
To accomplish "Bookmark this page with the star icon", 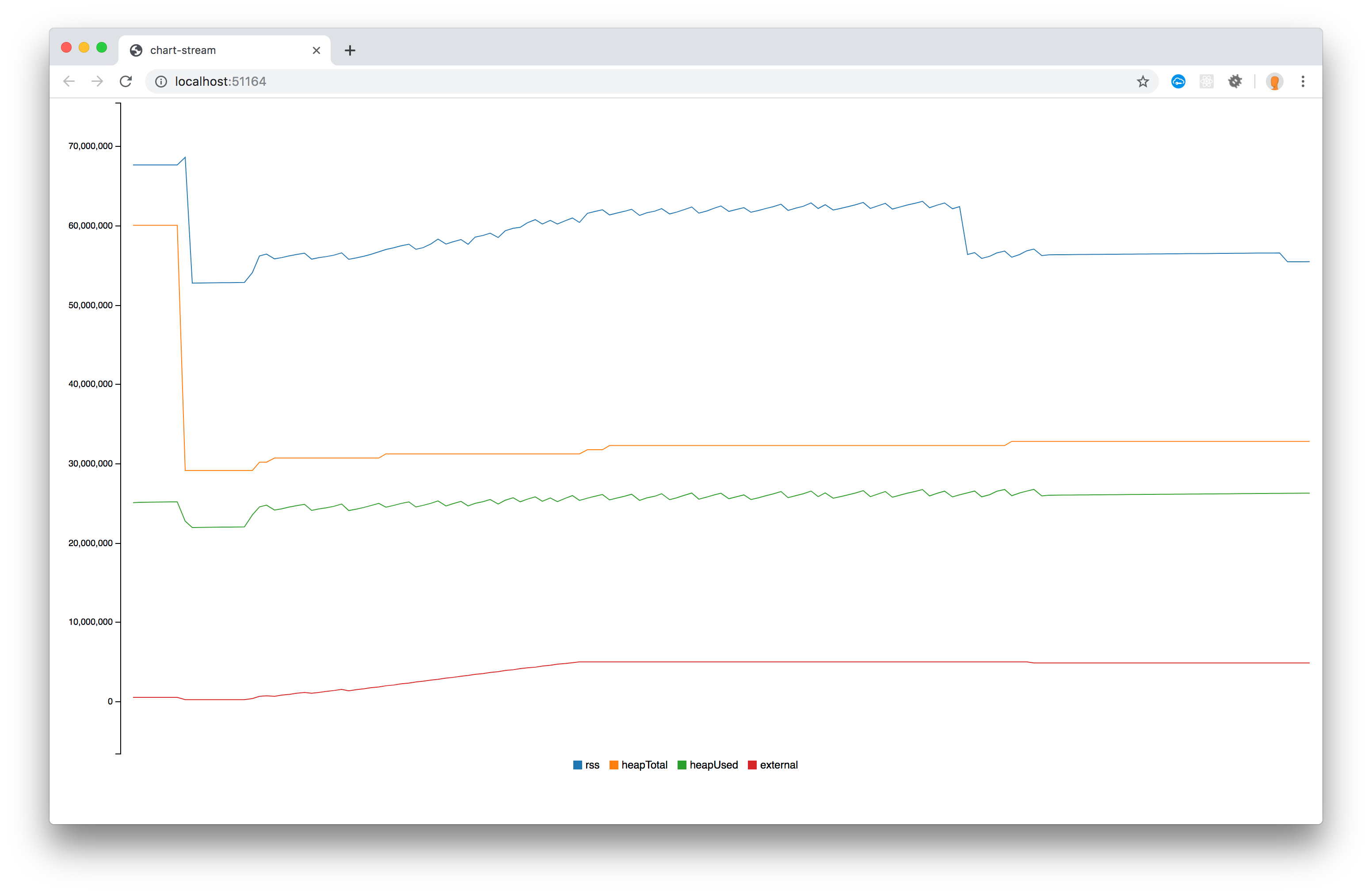I will click(x=1143, y=81).
